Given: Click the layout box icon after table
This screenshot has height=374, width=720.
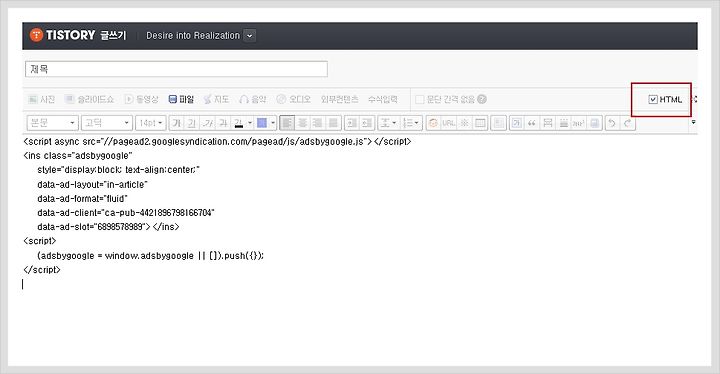Looking at the screenshot, I should (x=498, y=123).
